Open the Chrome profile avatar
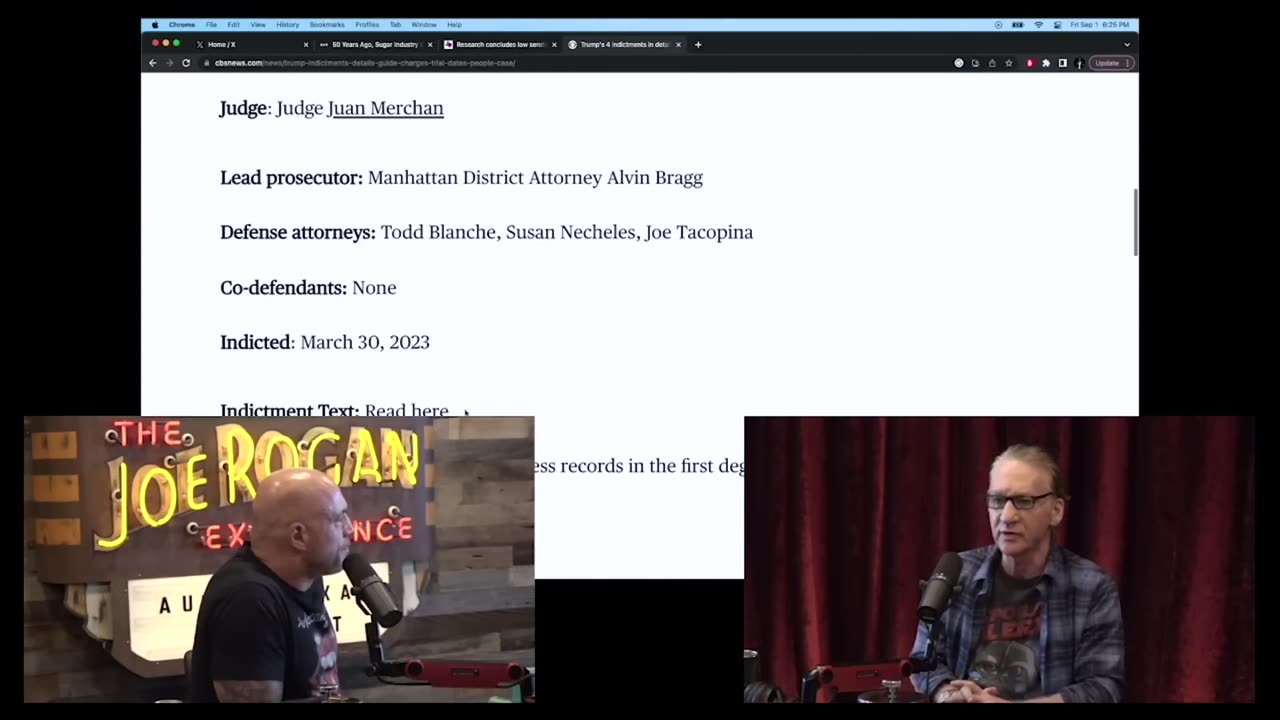1280x720 pixels. 1079,63
